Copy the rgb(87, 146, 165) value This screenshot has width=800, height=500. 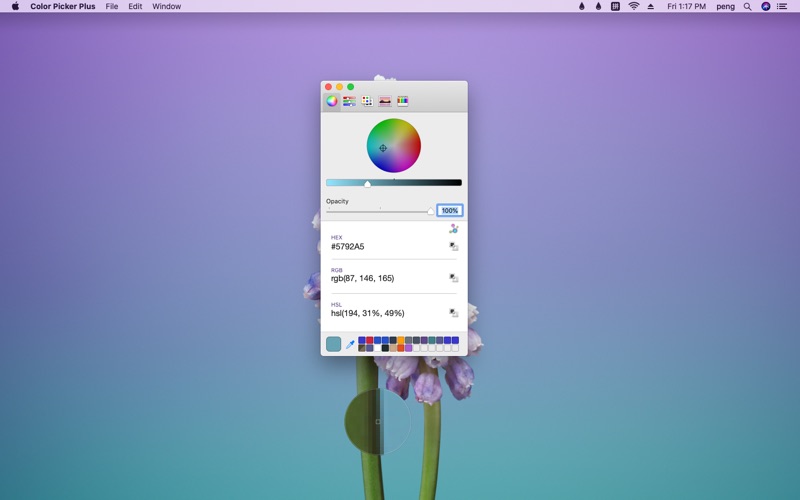click(x=454, y=278)
